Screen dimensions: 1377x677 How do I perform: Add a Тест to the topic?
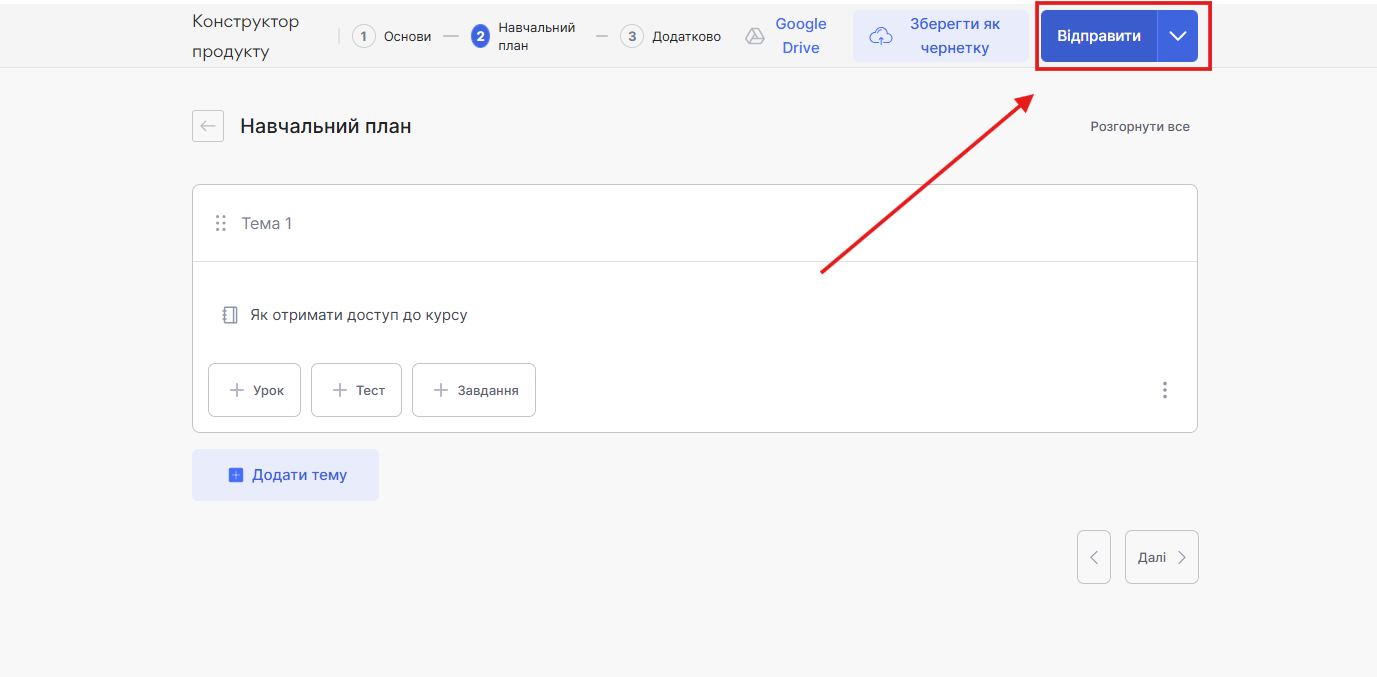coord(356,390)
